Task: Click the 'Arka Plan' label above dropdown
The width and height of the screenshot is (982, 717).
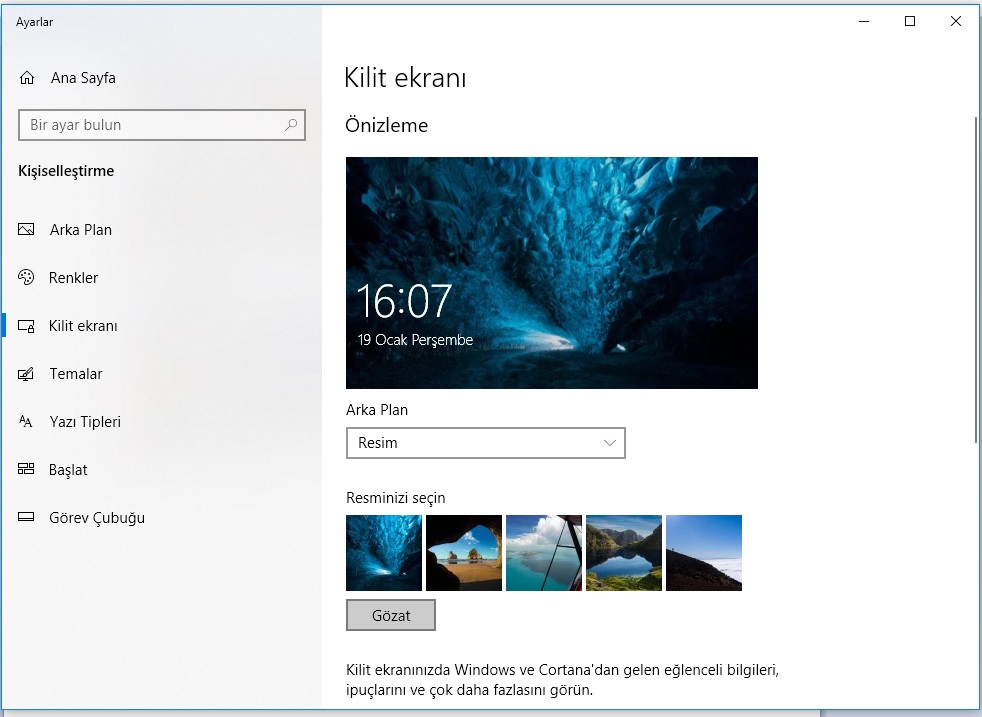Action: pyautogui.click(x=377, y=410)
